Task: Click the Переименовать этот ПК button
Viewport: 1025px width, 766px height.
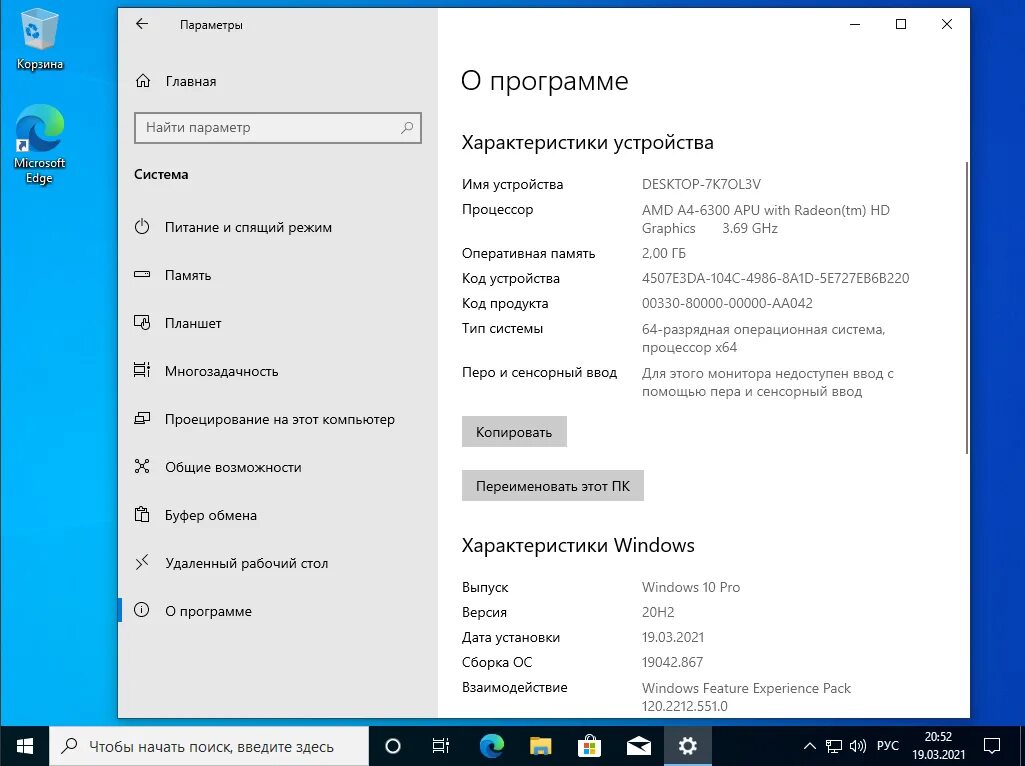Action: [552, 486]
